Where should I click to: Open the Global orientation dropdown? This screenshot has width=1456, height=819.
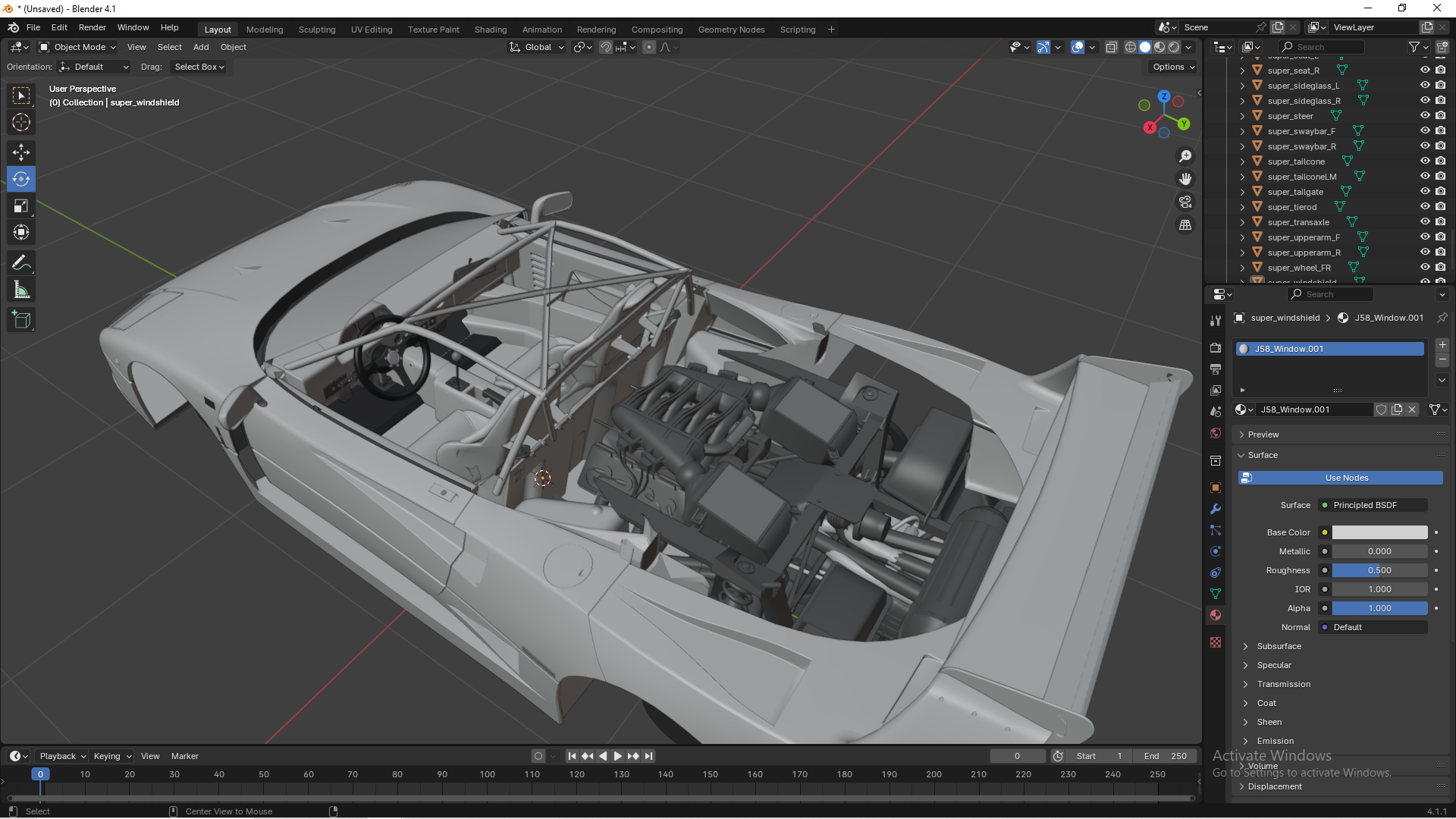coord(537,47)
